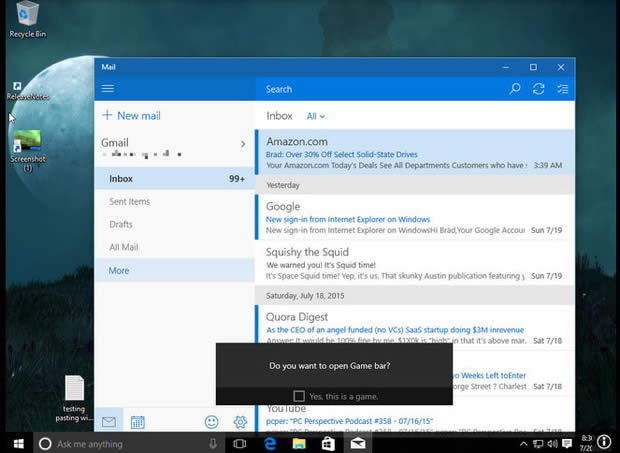This screenshot has height=453, width=620.
Task: Sync mailbox with the refresh icon
Action: point(539,89)
